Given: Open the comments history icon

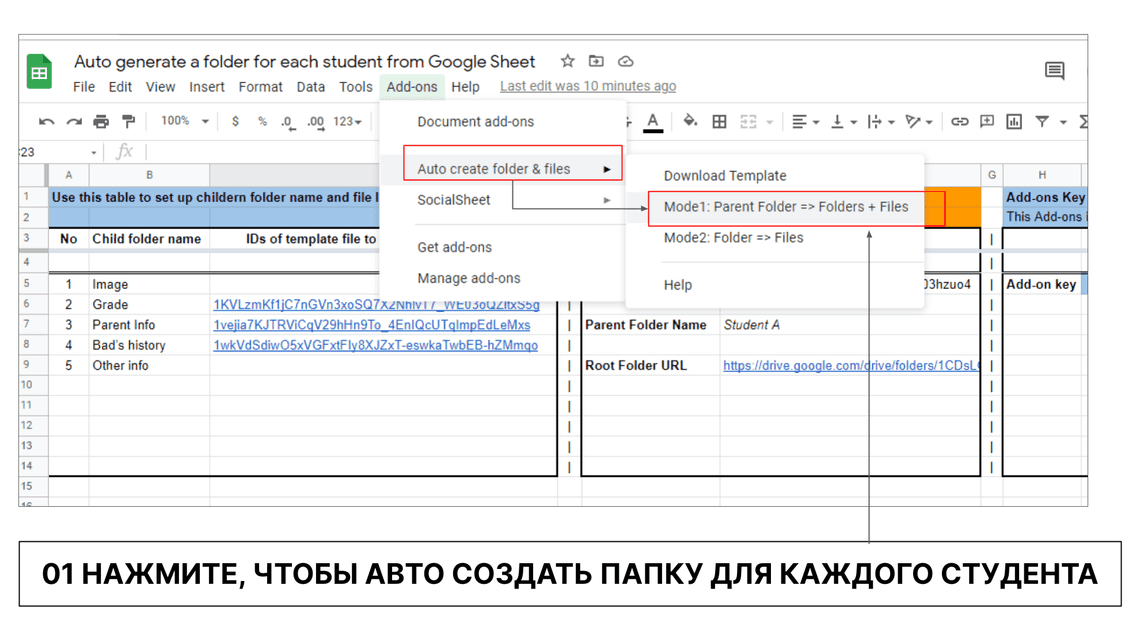Looking at the screenshot, I should (1054, 71).
